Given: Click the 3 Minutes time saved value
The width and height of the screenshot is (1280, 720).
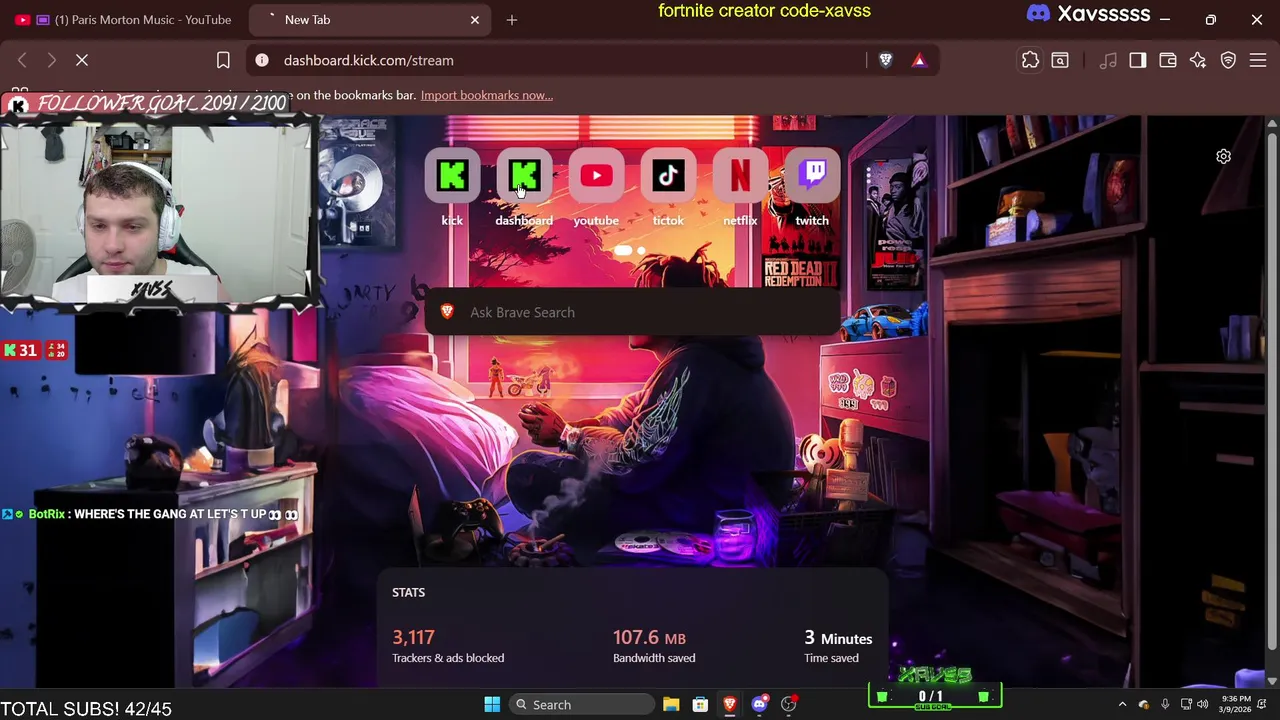Looking at the screenshot, I should click(838, 638).
